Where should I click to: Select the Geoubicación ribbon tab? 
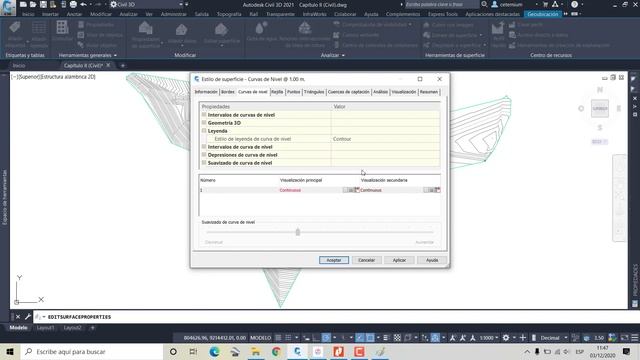tap(542, 14)
